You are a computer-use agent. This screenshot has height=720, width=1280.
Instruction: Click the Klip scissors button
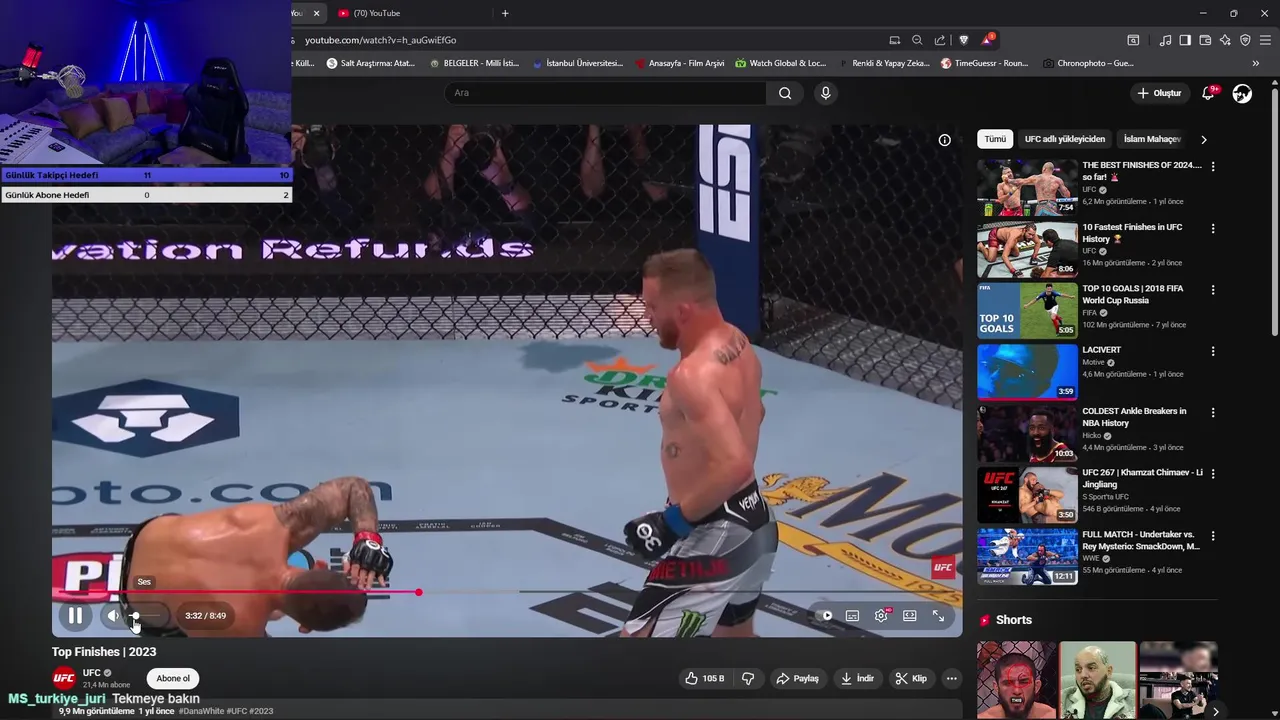pyautogui.click(x=911, y=678)
